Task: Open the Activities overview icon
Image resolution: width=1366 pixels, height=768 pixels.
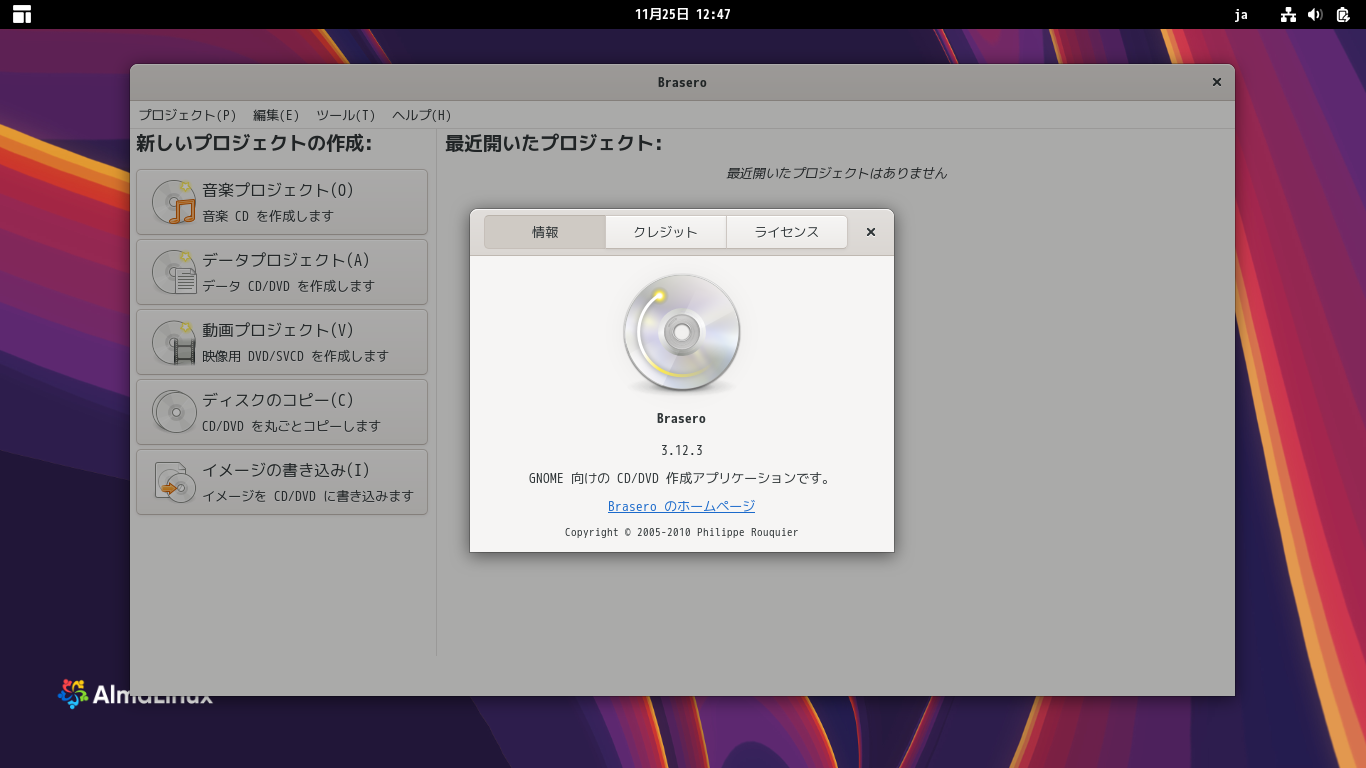Action: [x=22, y=14]
